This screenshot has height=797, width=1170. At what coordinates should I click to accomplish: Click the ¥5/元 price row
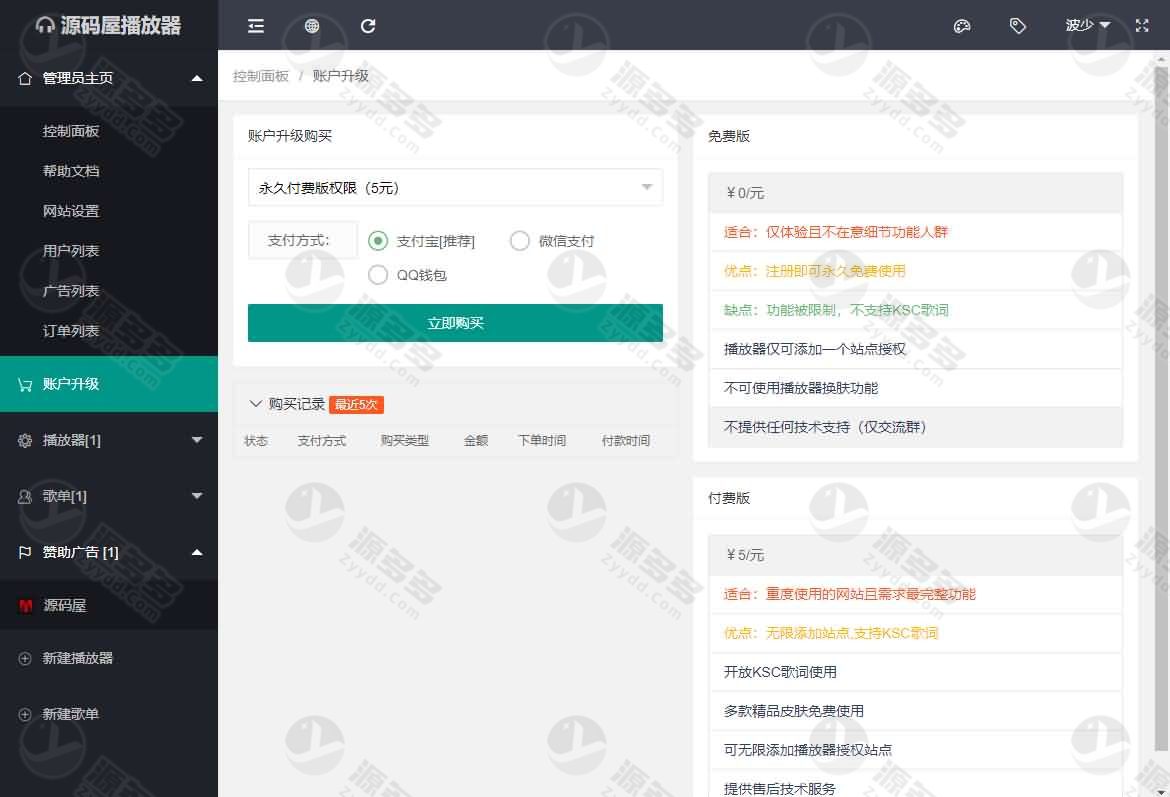click(x=915, y=555)
